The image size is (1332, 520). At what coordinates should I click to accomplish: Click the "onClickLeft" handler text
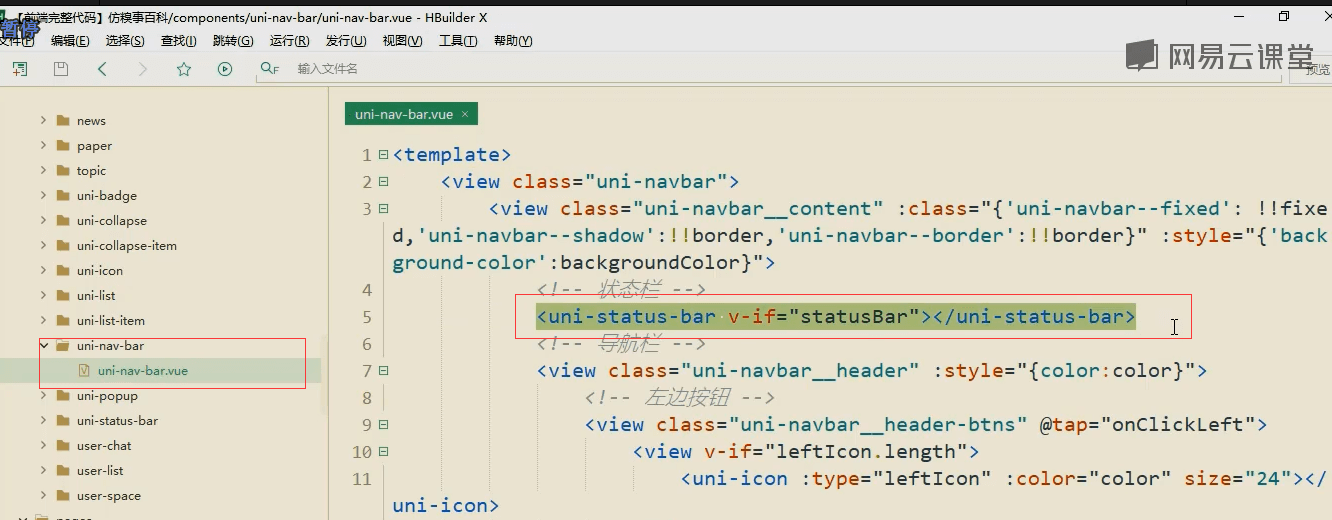[1179, 424]
